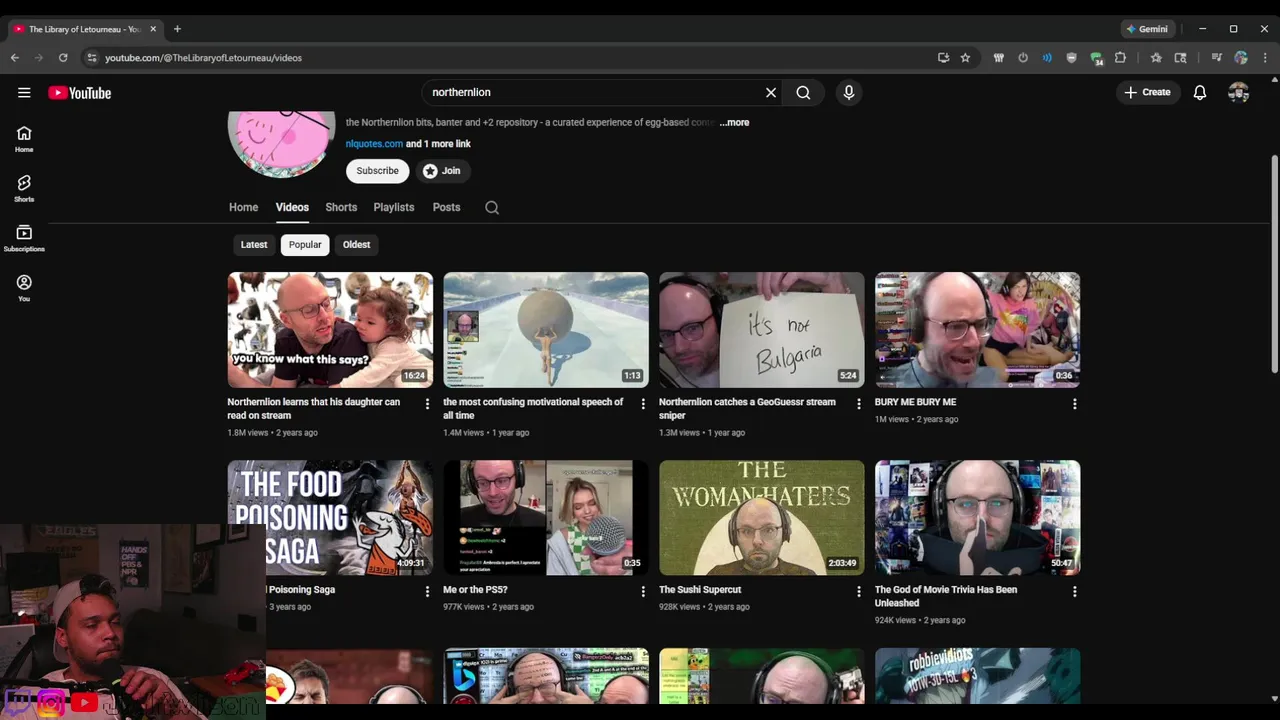The width and height of the screenshot is (1280, 720).
Task: Click the browser back arrow
Action: [15, 58]
